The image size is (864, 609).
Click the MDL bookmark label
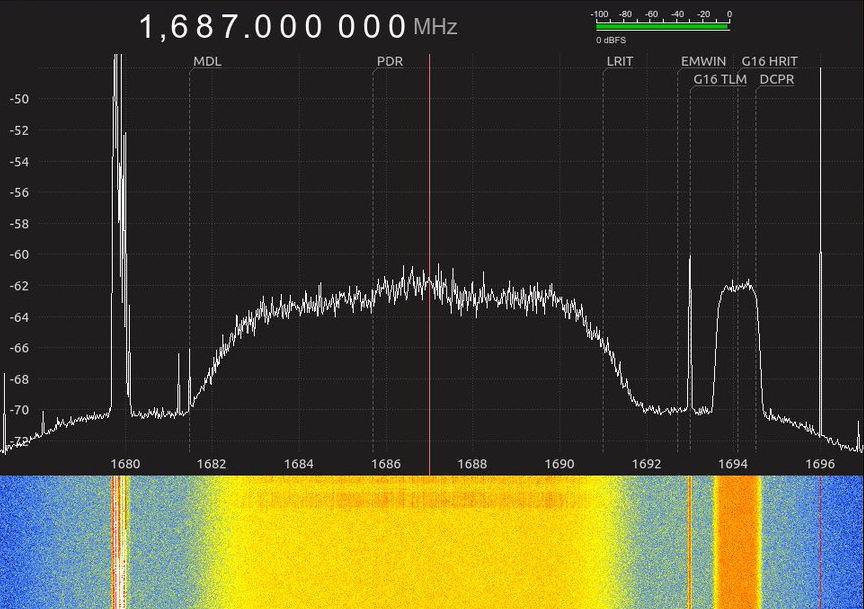(x=207, y=61)
